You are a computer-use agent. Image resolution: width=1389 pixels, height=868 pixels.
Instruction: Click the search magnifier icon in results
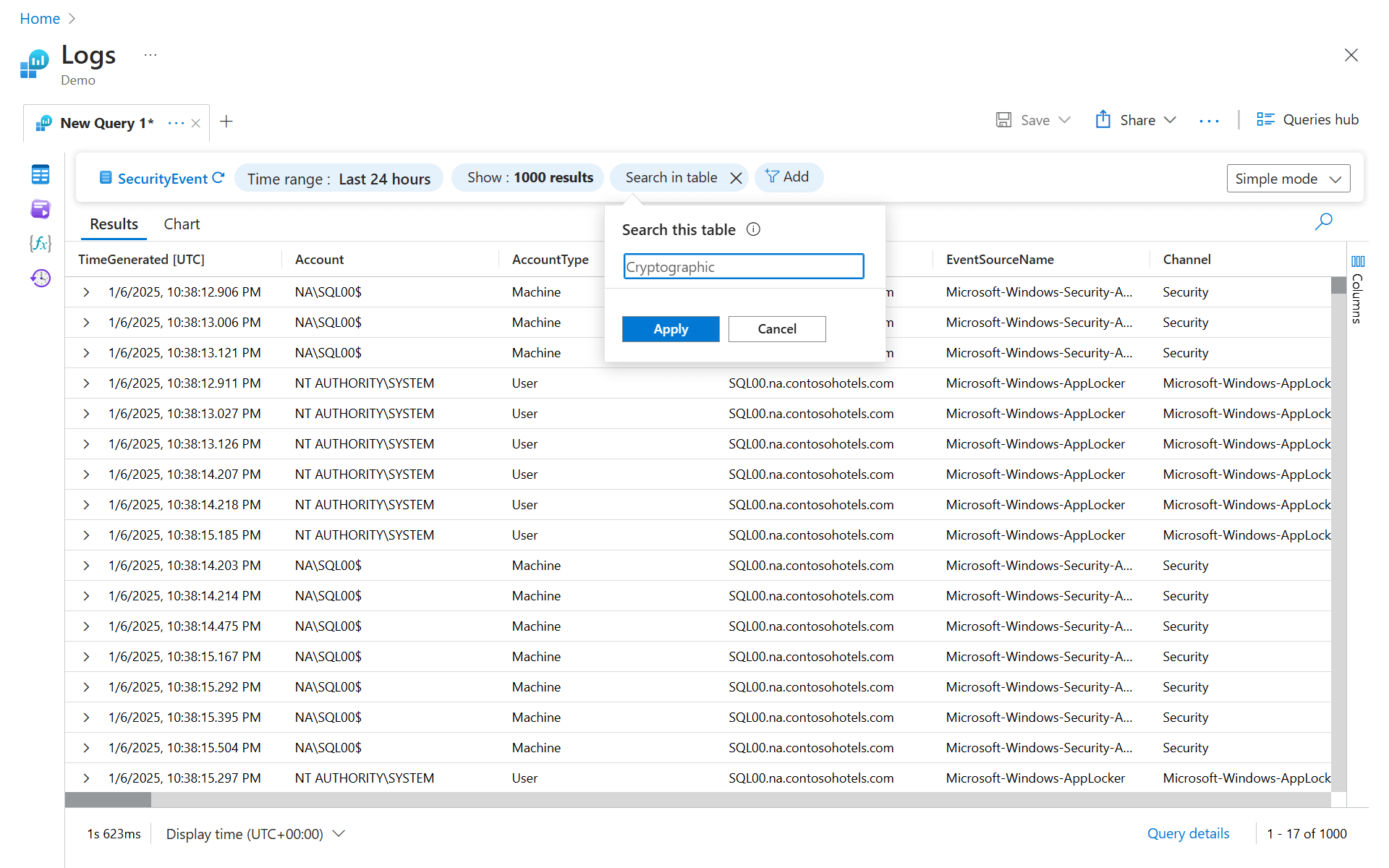[1323, 221]
